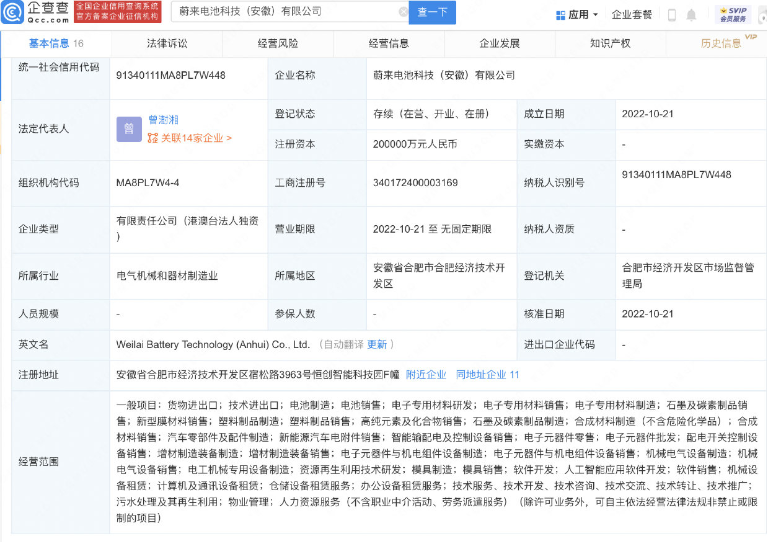Click the 经营范围 business scope paragraph
The height and width of the screenshot is (542, 767).
[x=436, y=461]
